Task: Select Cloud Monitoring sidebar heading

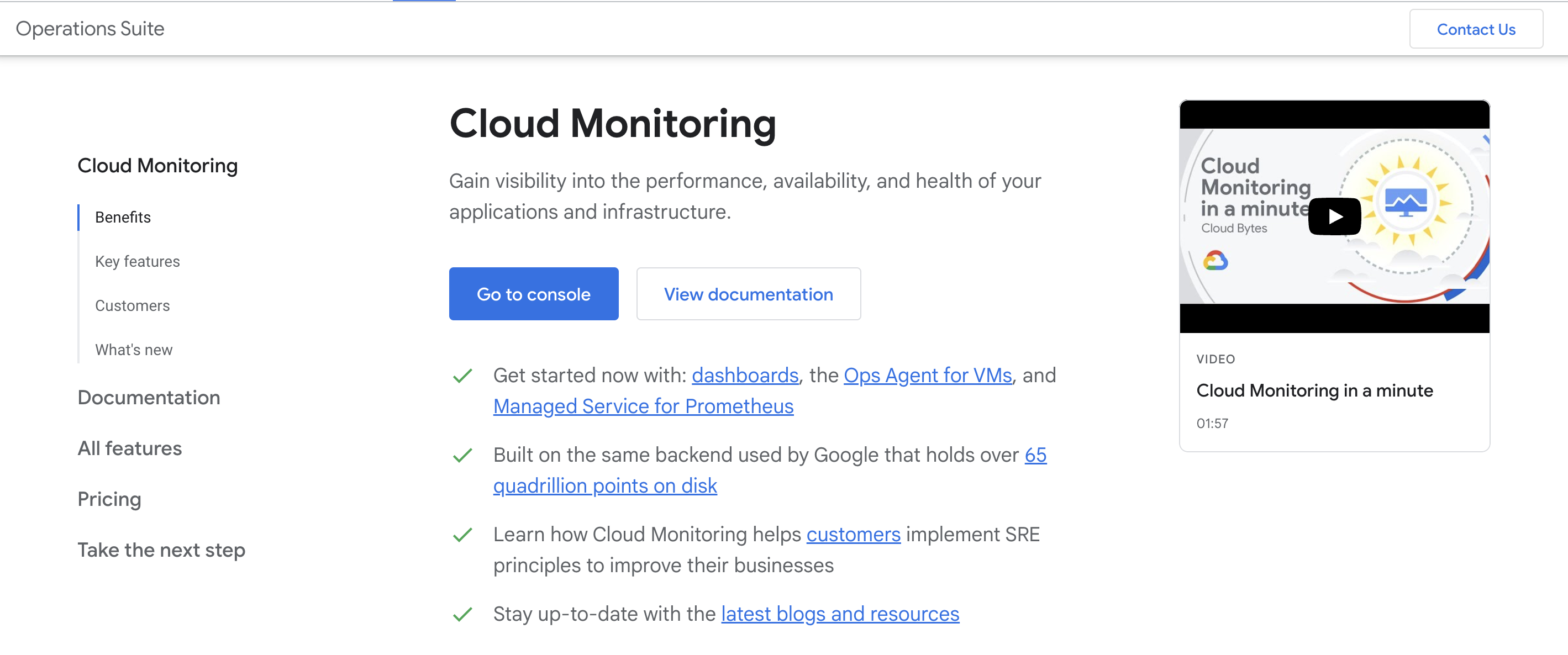Action: (x=157, y=166)
